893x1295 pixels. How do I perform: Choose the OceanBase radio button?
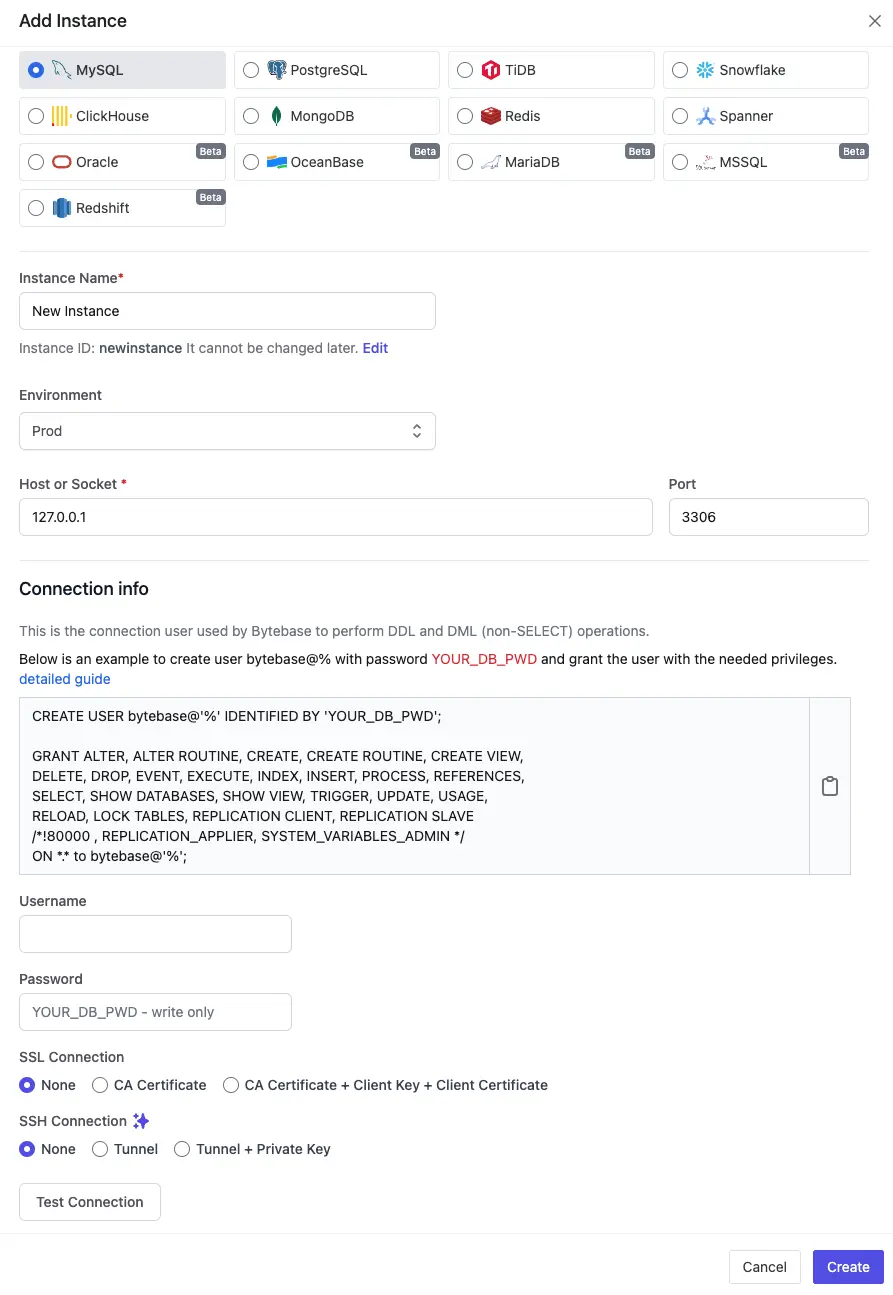click(x=251, y=162)
